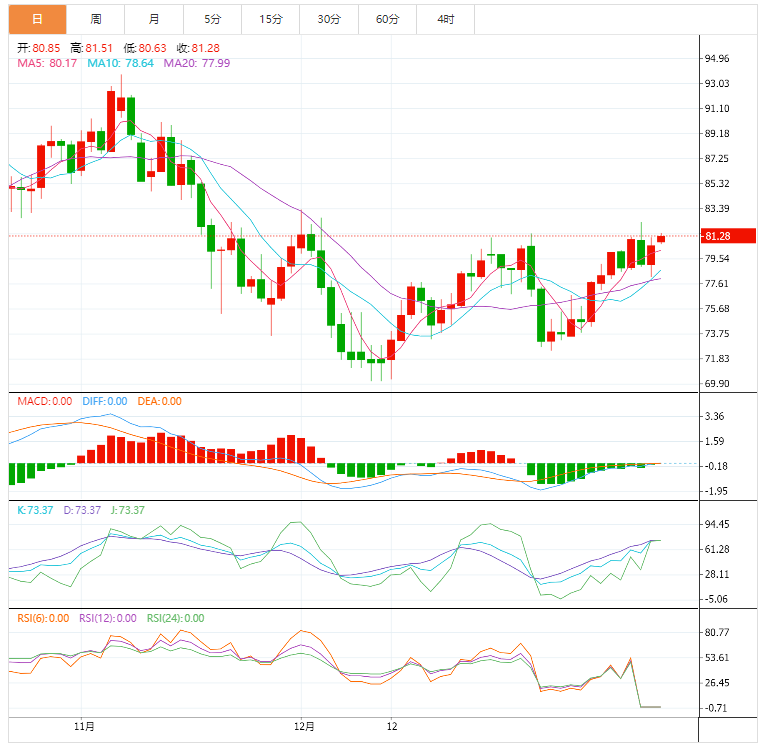
Task: Click the red 81.28 current price label
Action: [x=728, y=236]
